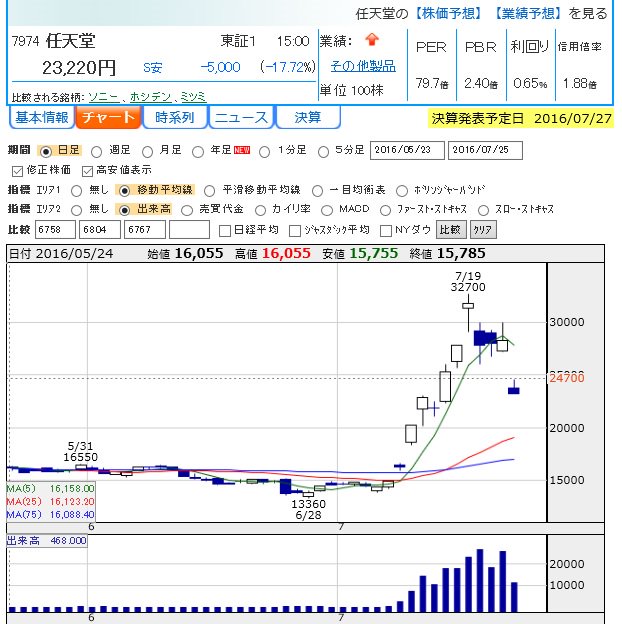
Task: Select 日足 period radio button
Action: [46, 152]
